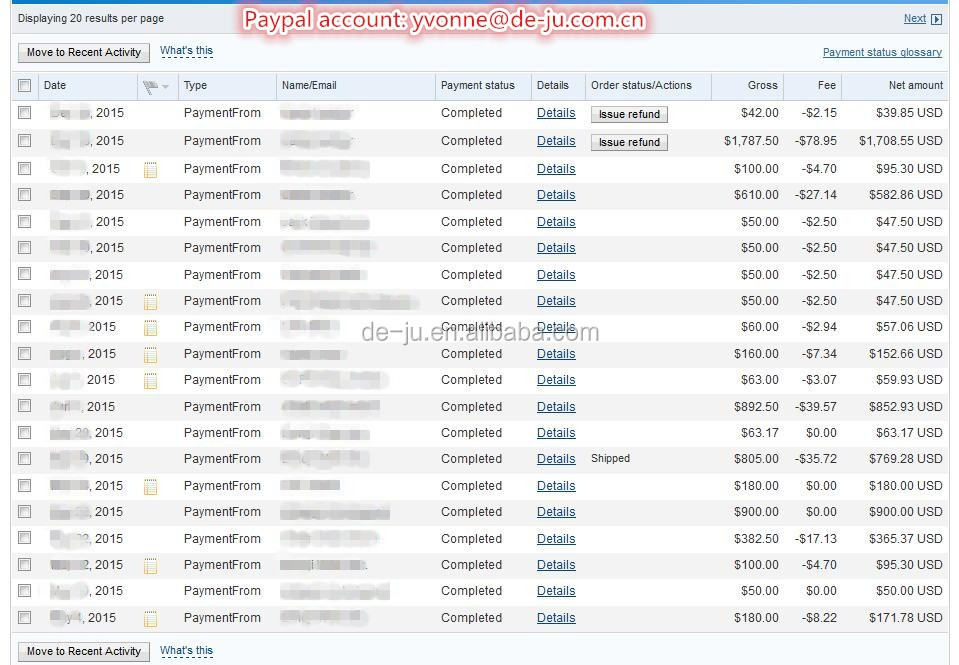959x665 pixels.
Task: View Details of the $900.00 payment
Action: click(x=556, y=512)
